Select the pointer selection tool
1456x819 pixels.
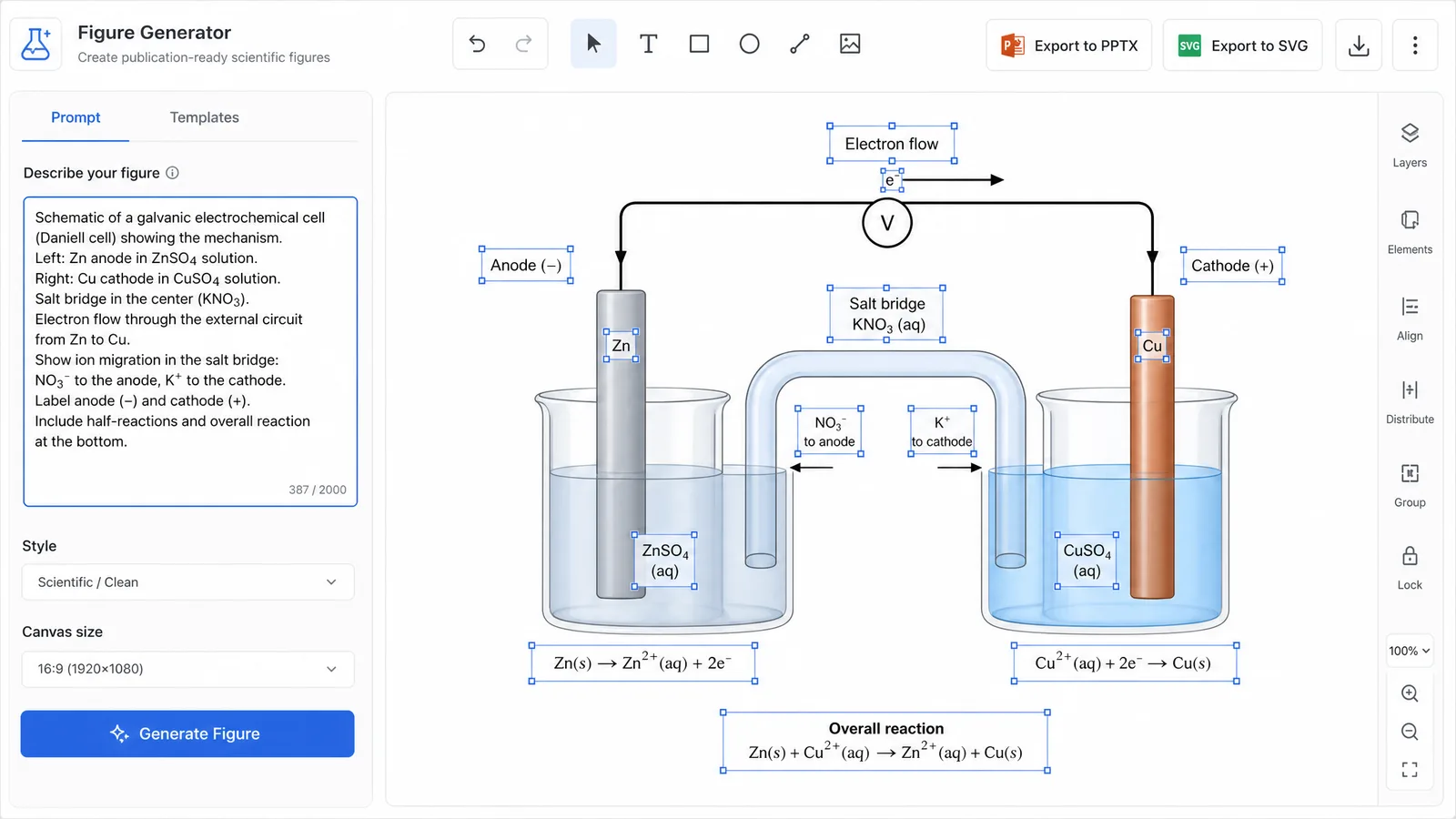[593, 44]
